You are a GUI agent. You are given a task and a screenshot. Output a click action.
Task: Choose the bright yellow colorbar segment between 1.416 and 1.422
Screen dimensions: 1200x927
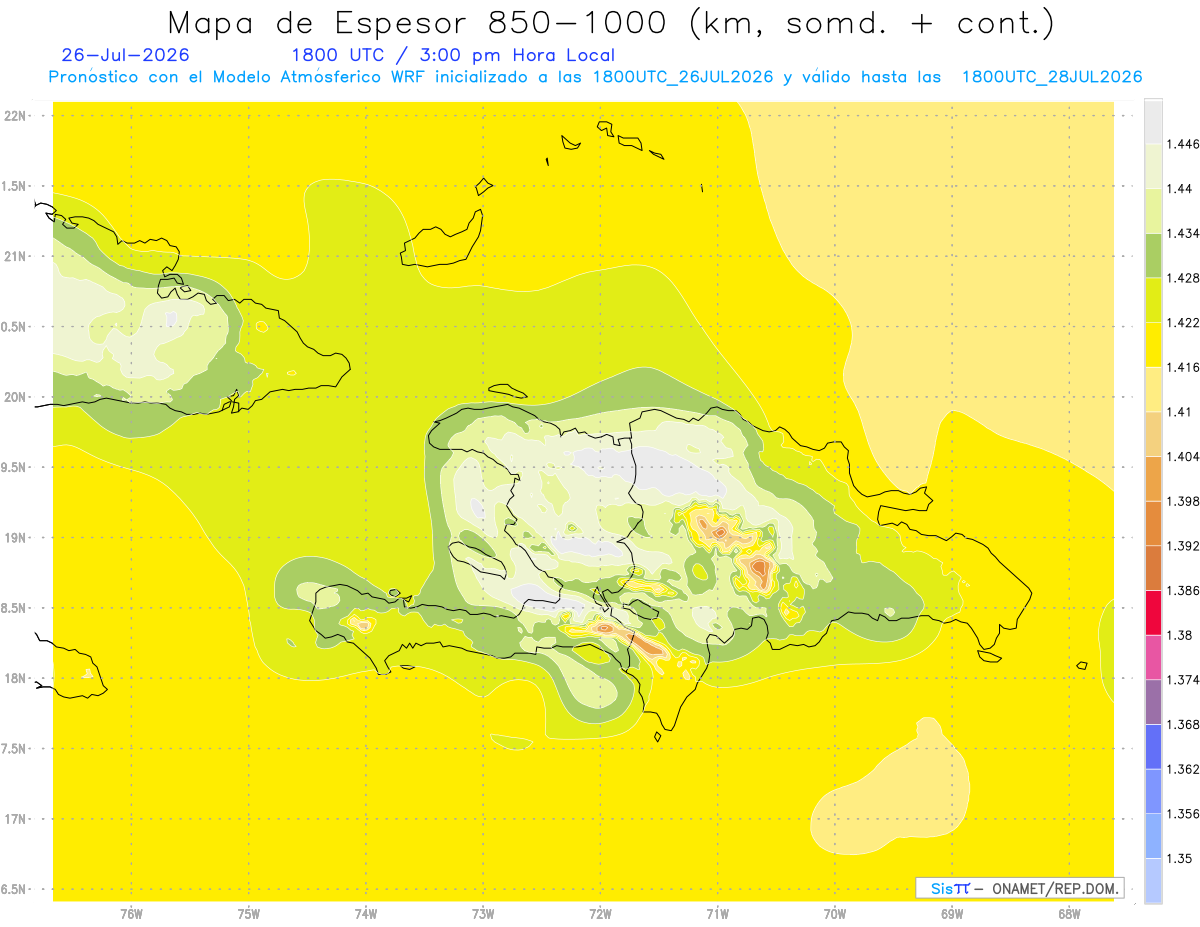[x=1153, y=345]
